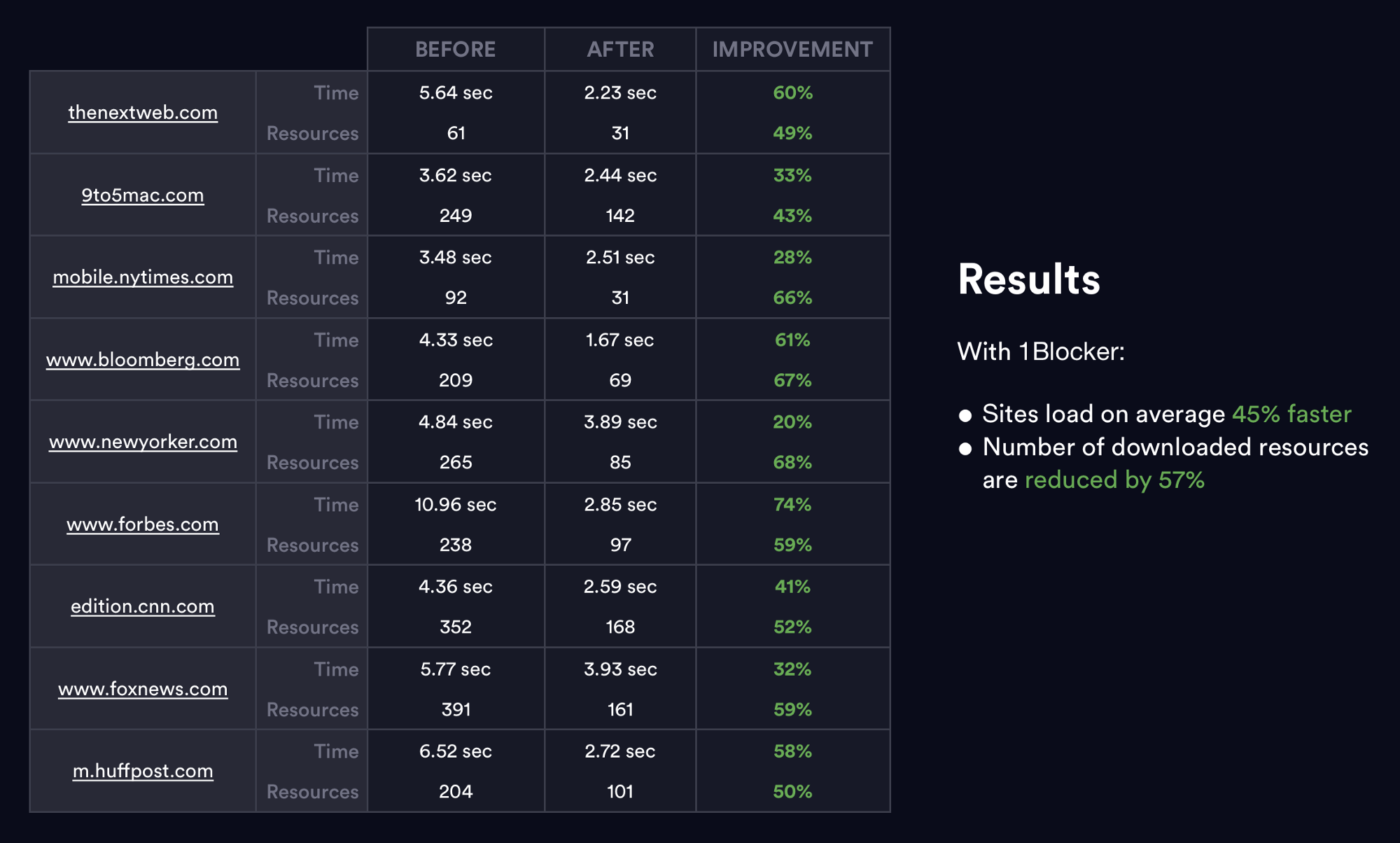Go to the edition.cnn.com link
Image resolution: width=1400 pixels, height=843 pixels.
click(x=143, y=606)
